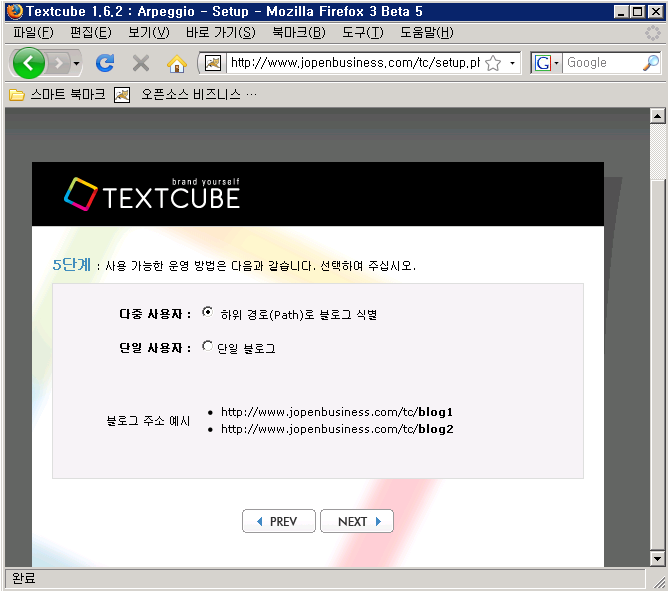Click the greyed Forward arrow button

click(x=59, y=64)
